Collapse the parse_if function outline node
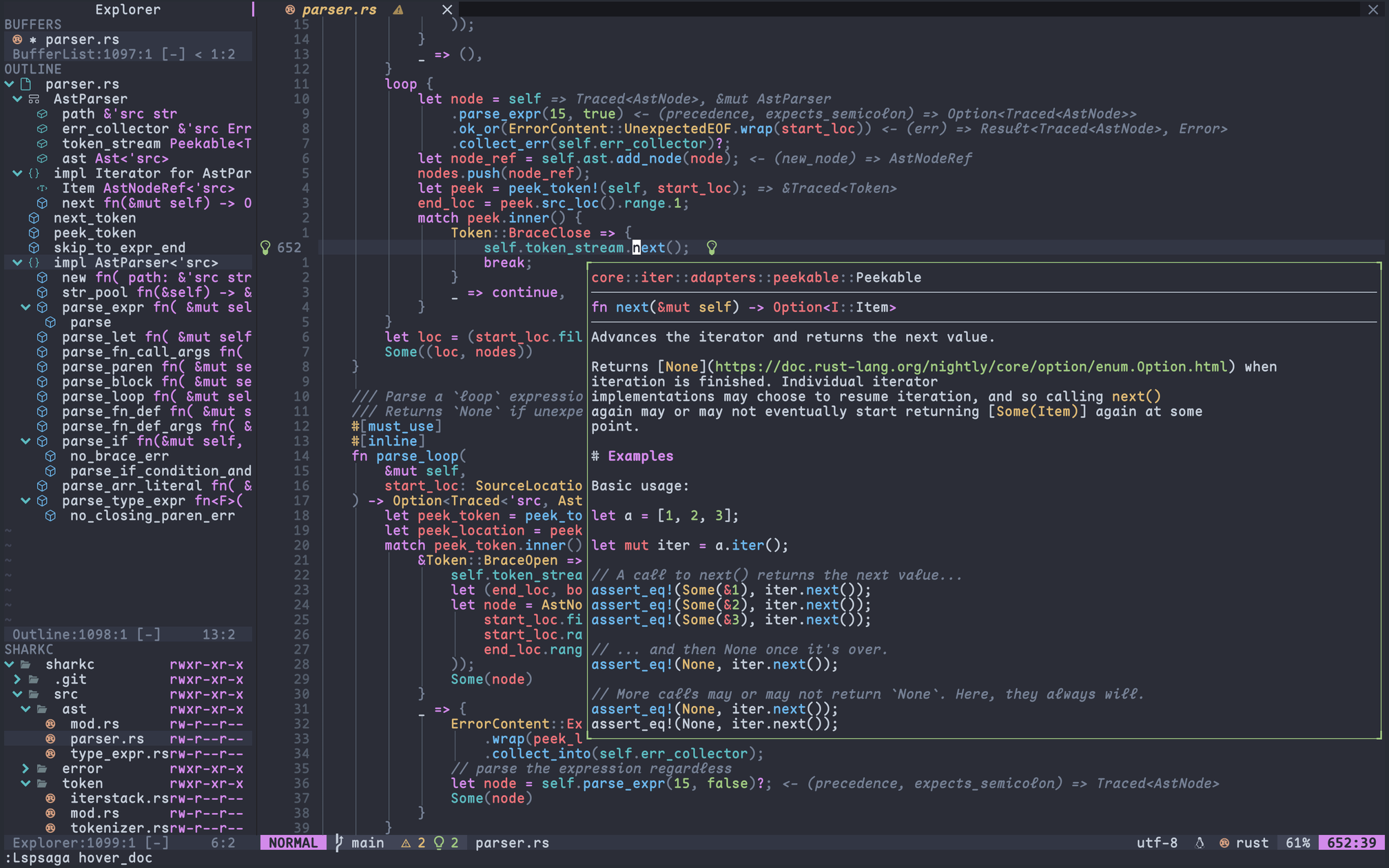This screenshot has width=1389, height=868. tap(26, 442)
